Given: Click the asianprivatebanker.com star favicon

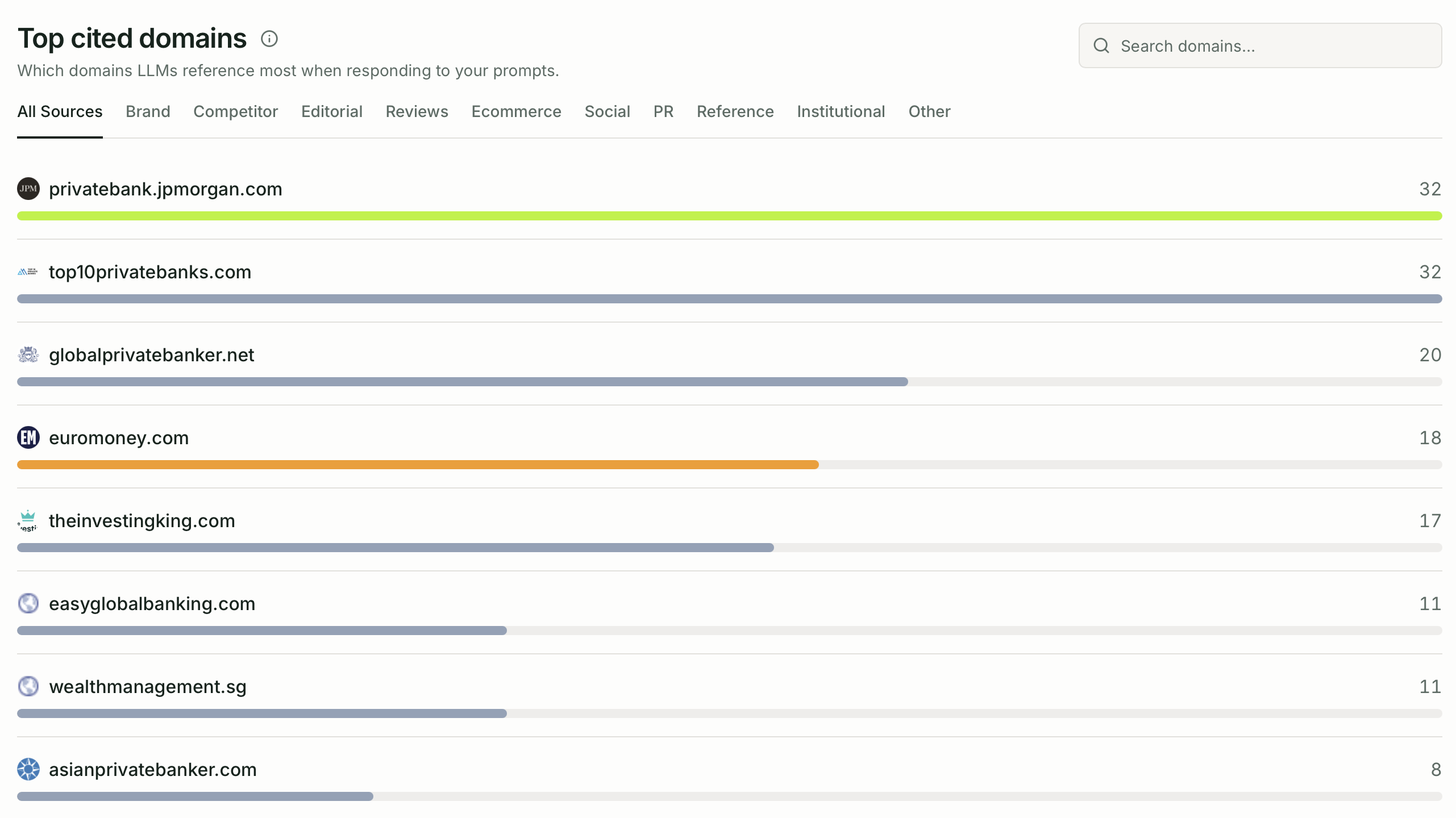Looking at the screenshot, I should tap(28, 769).
